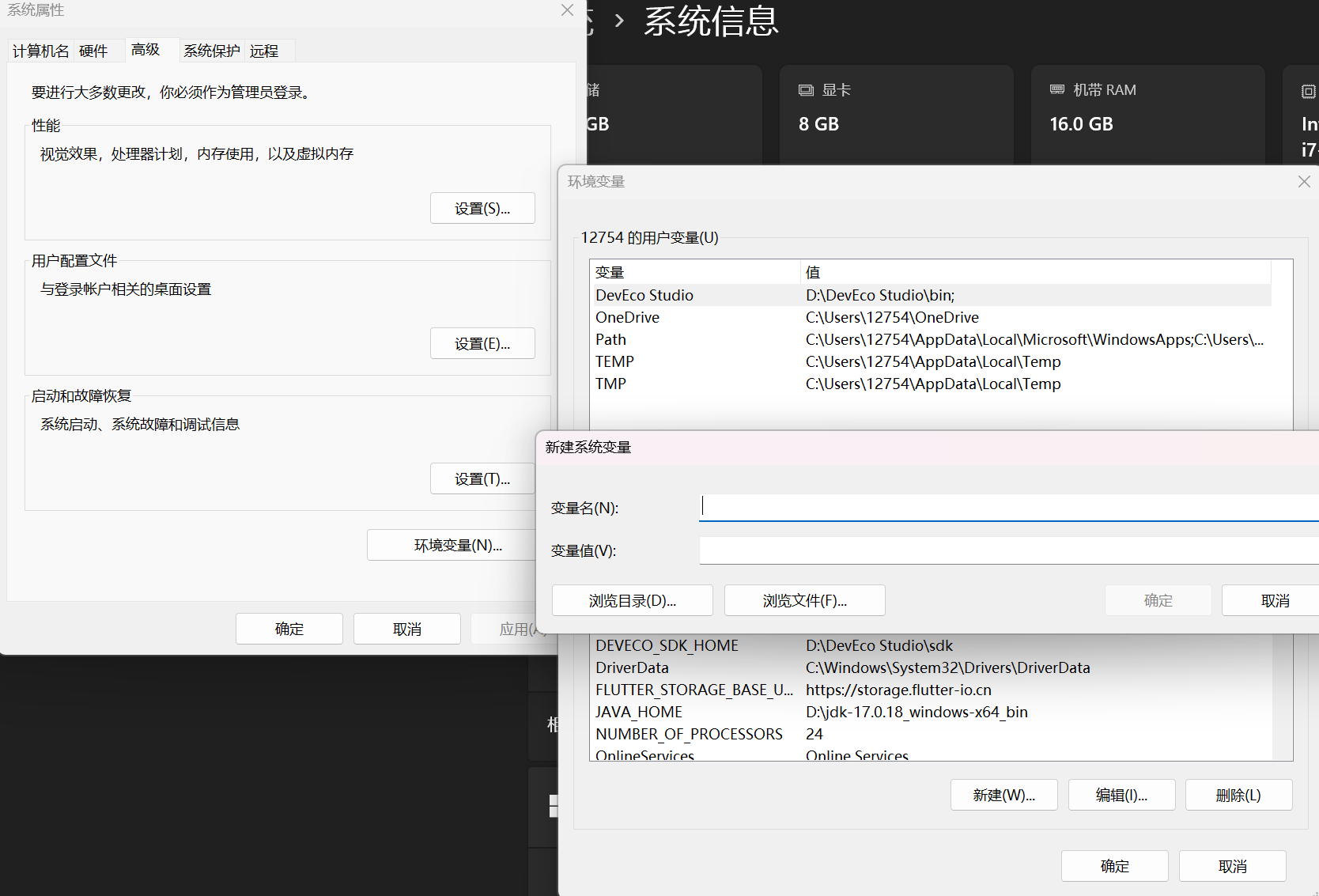The width and height of the screenshot is (1319, 896).
Task: Click the 环境变量(N)... button
Action: click(451, 545)
